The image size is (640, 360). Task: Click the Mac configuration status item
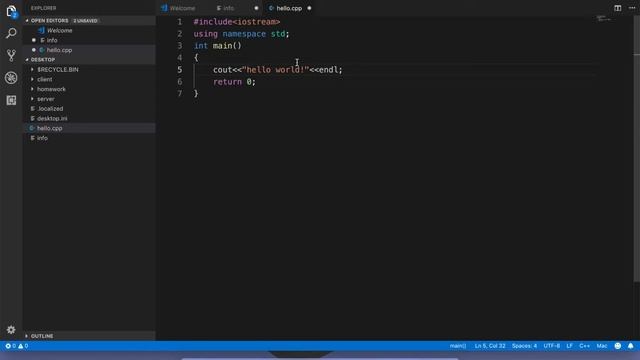pos(602,346)
